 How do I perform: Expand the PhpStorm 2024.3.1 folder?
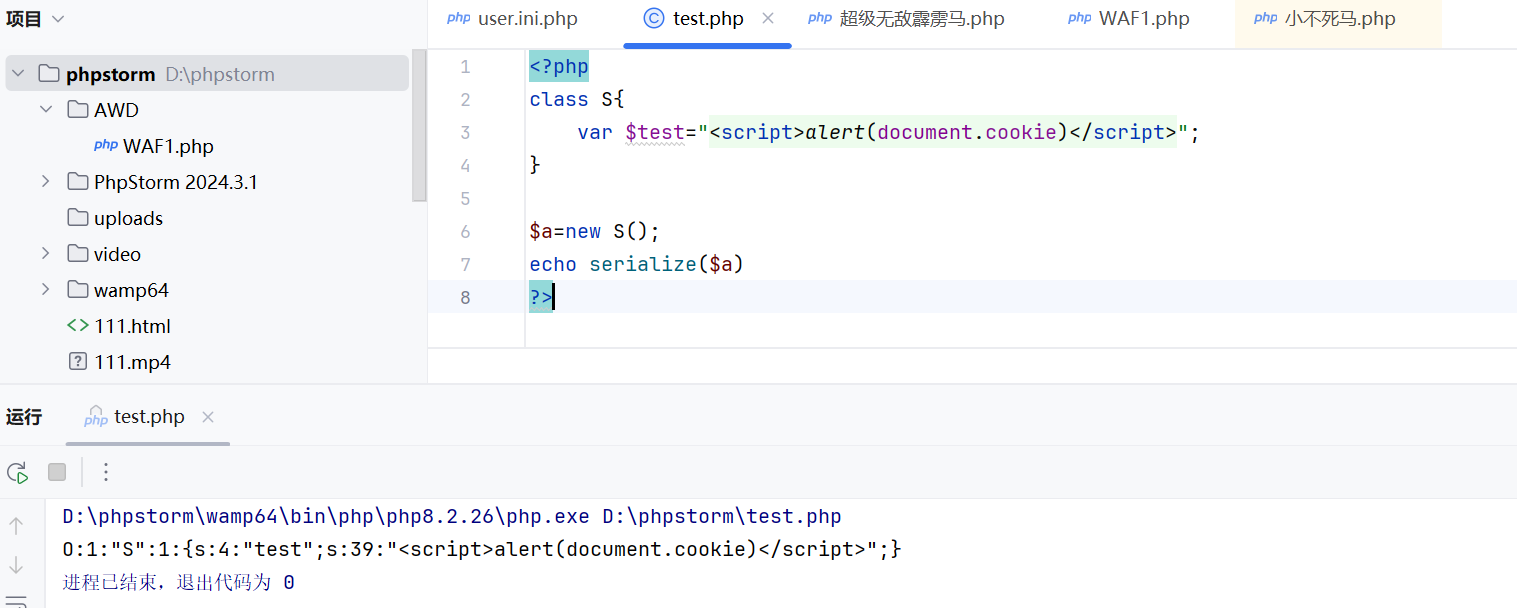46,182
